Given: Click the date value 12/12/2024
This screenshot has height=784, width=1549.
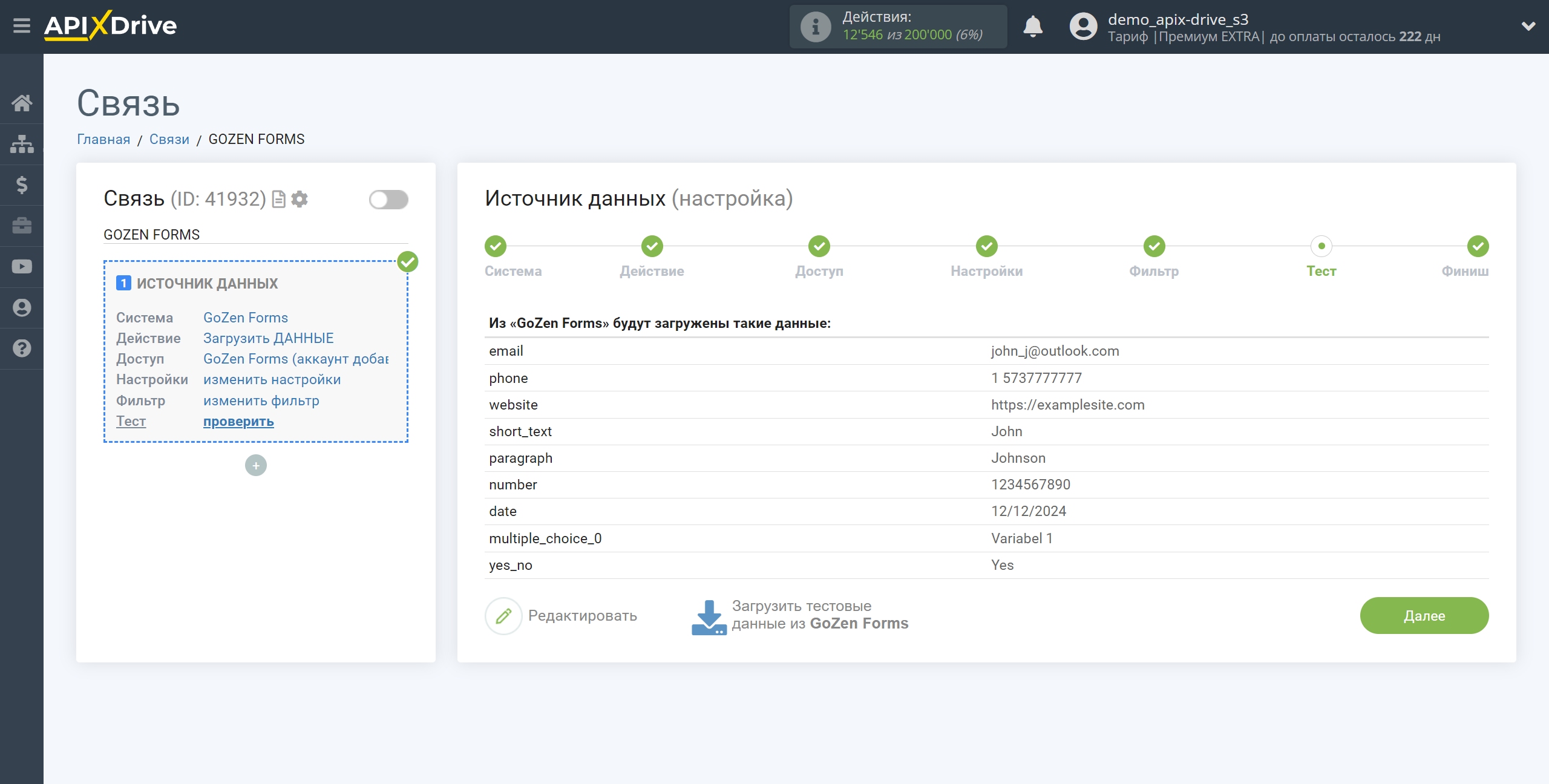Looking at the screenshot, I should coord(1029,511).
